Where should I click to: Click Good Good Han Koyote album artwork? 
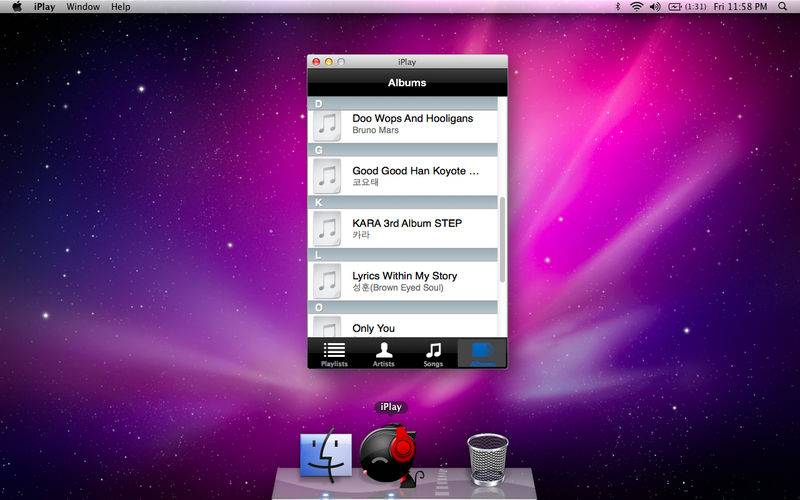(x=327, y=176)
